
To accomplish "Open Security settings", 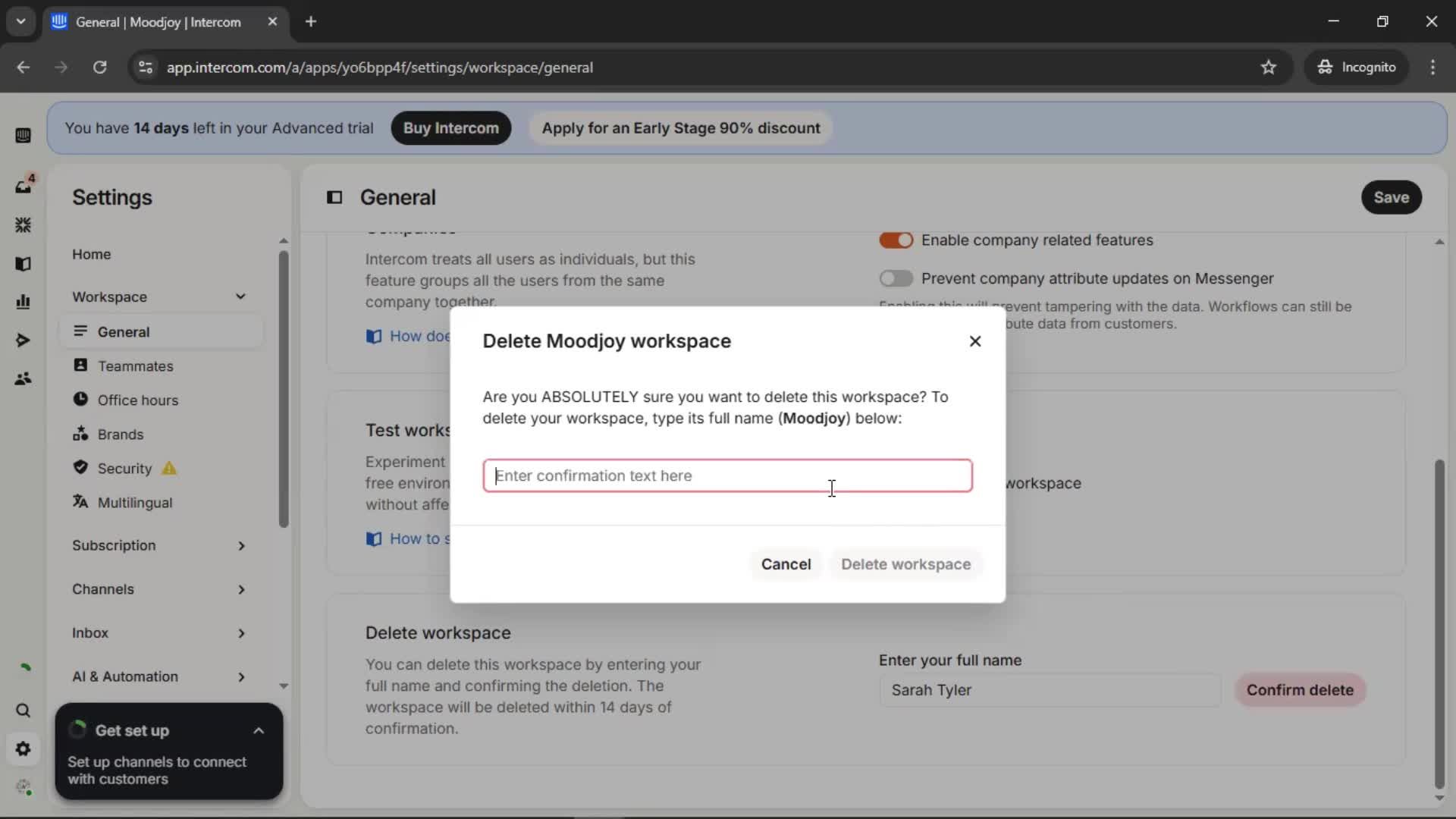I will pyautogui.click(x=124, y=469).
